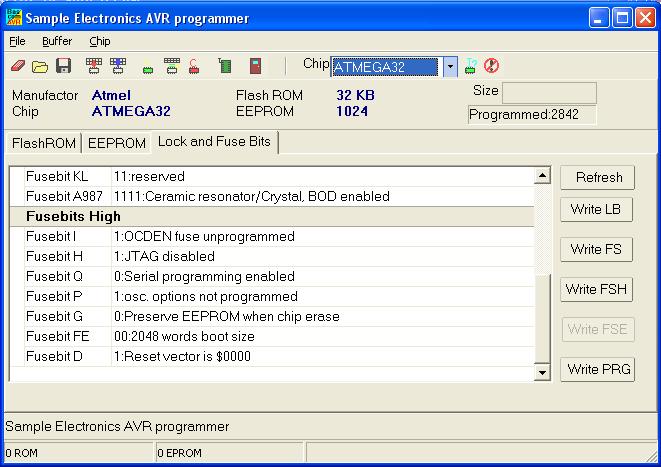This screenshot has width=661, height=467.
Task: Click the fuse list scrollbar up arrow
Action: pos(543,176)
